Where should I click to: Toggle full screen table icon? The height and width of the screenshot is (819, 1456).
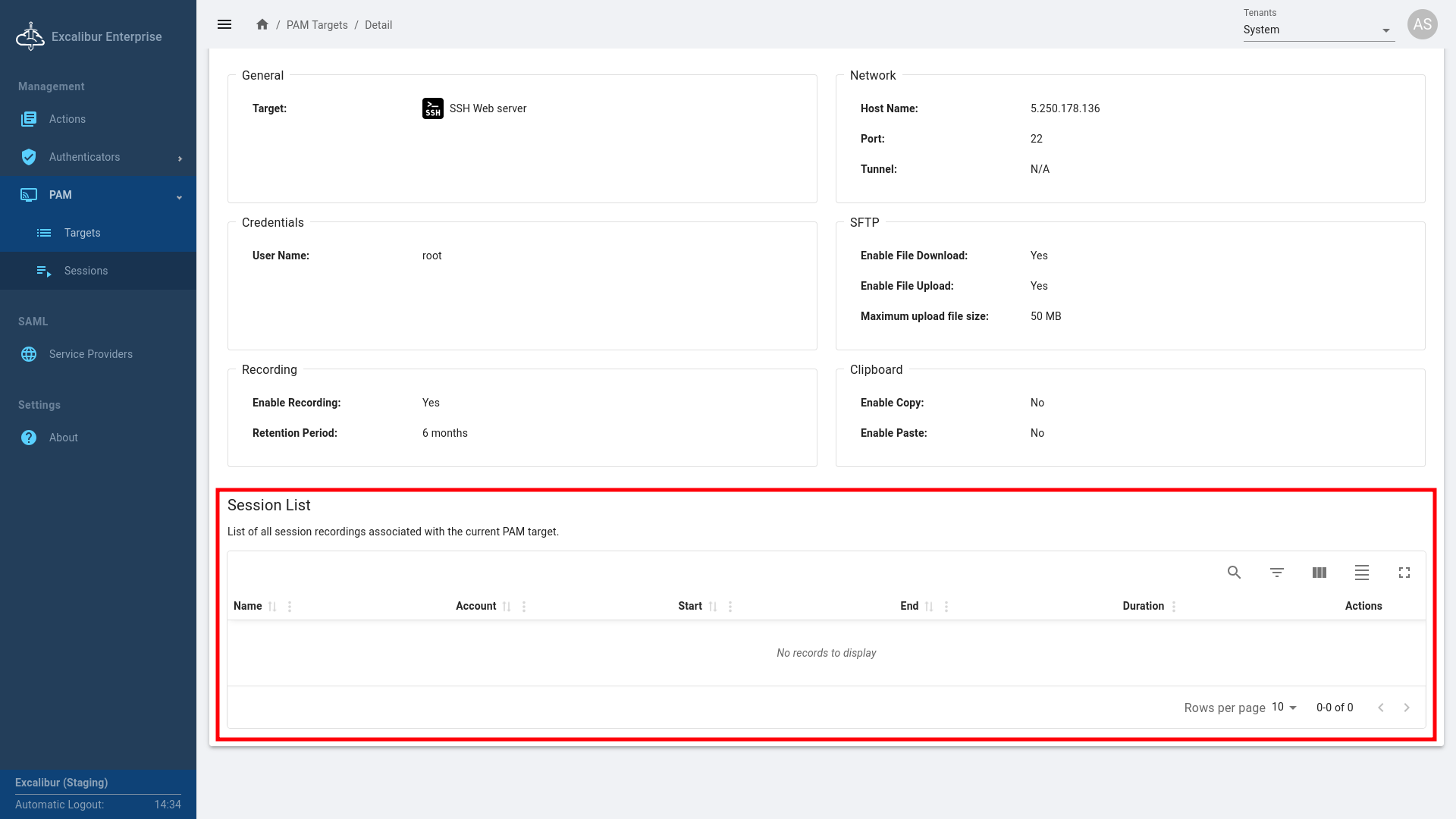(1404, 573)
